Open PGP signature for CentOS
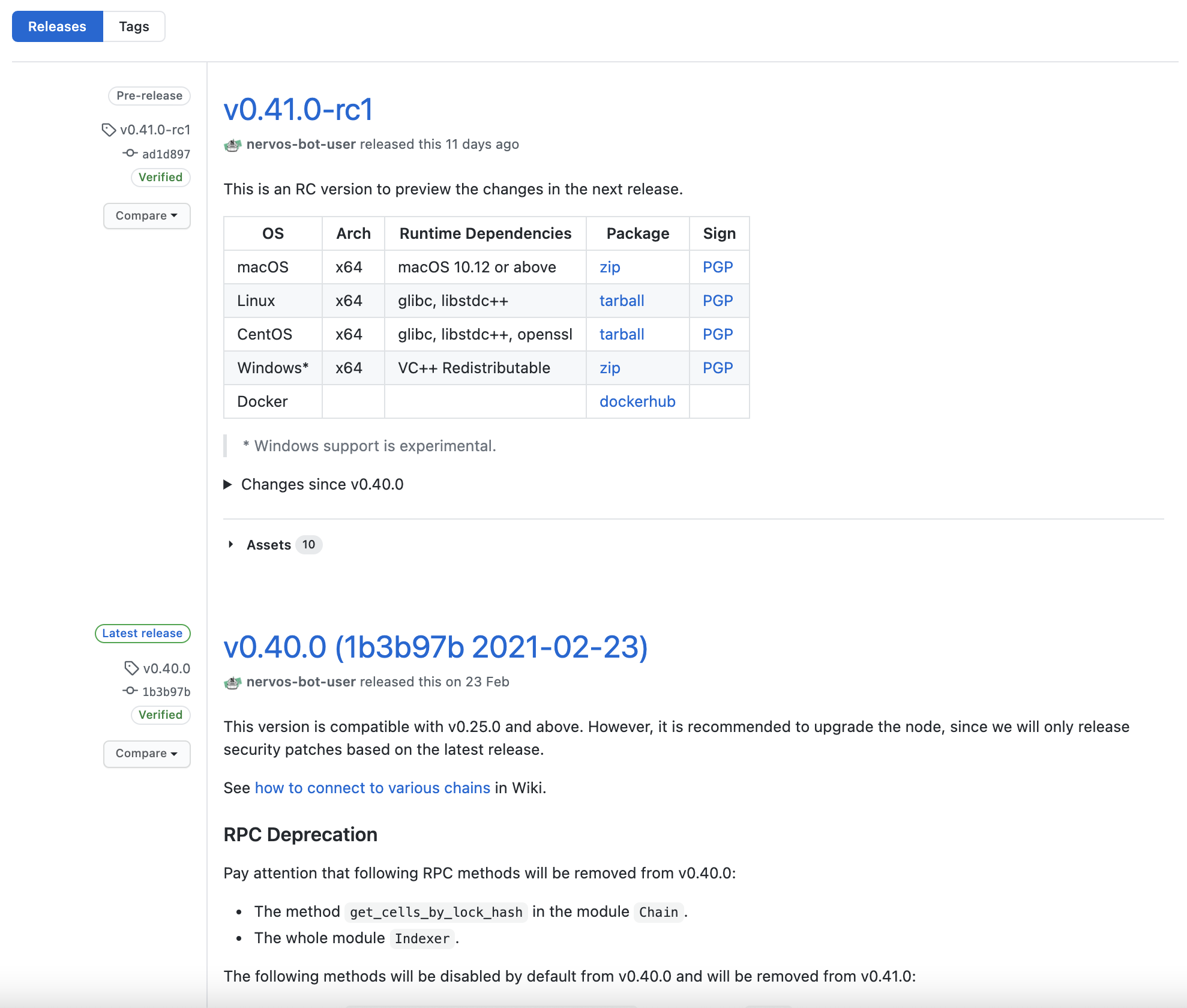Screen dimensions: 1187x1008 click(x=718, y=334)
